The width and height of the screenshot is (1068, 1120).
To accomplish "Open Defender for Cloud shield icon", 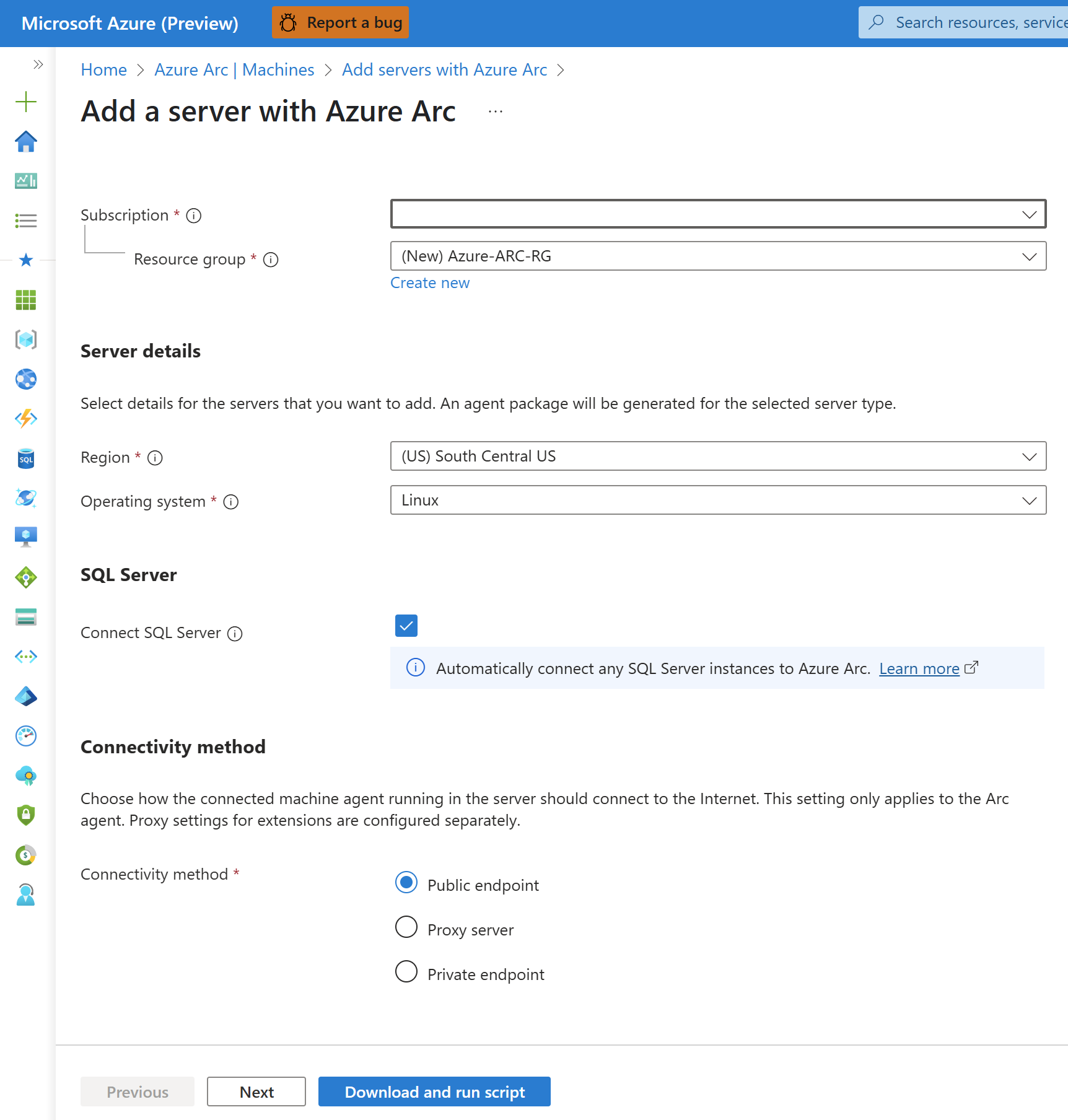I will pyautogui.click(x=26, y=815).
